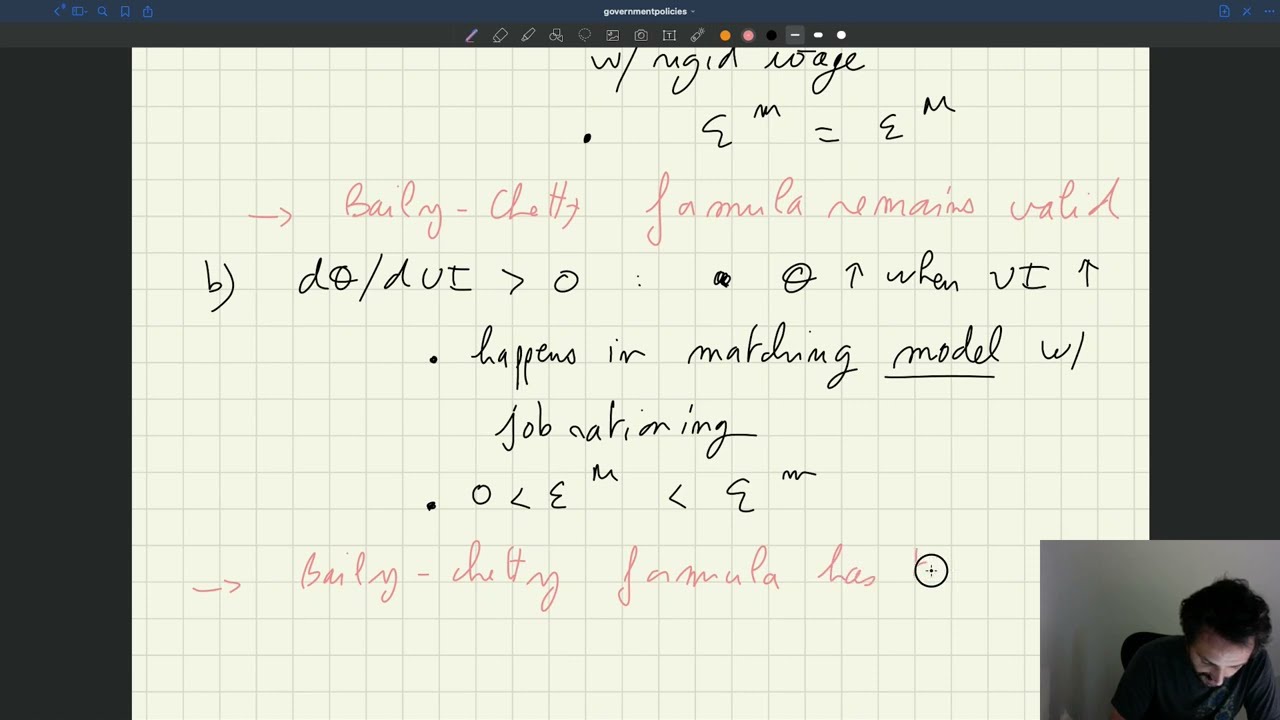Select the laser pointer tool
1280x720 pixels.
point(697,35)
